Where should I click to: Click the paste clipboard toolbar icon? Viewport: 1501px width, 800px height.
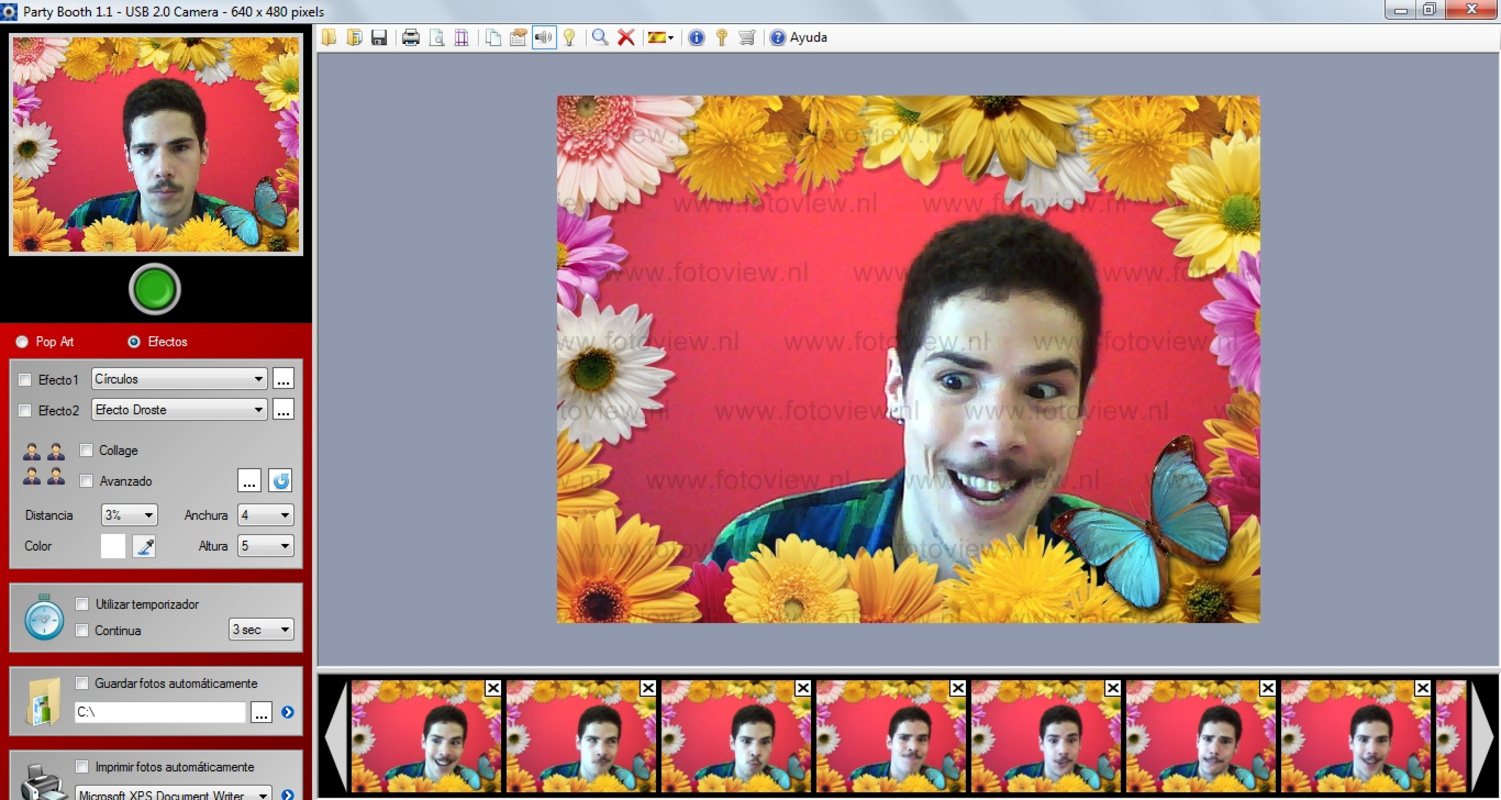(518, 38)
